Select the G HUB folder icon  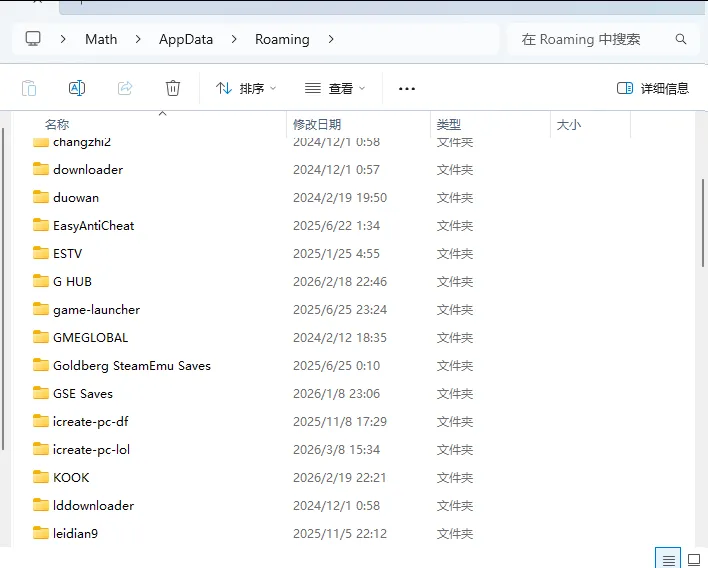41,281
